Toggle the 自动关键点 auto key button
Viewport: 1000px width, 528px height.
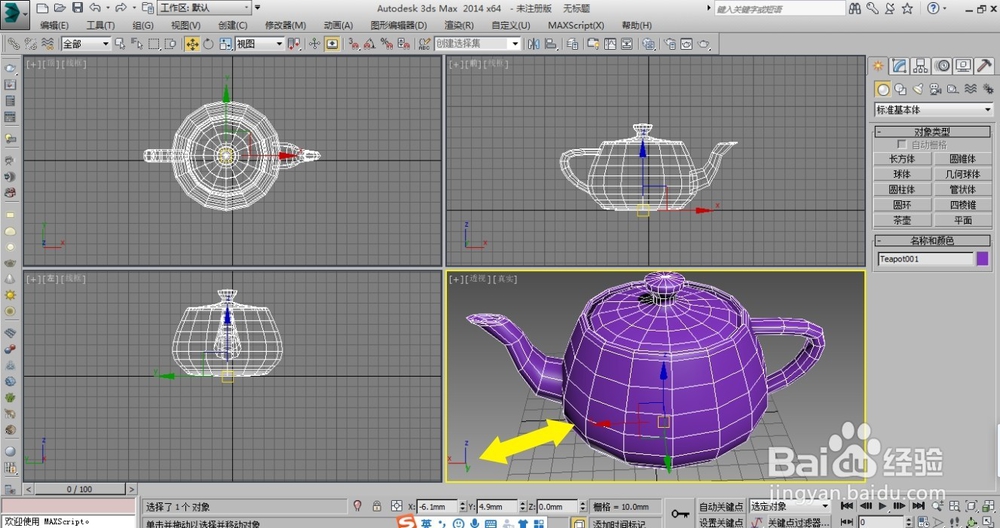pyautogui.click(x=721, y=506)
